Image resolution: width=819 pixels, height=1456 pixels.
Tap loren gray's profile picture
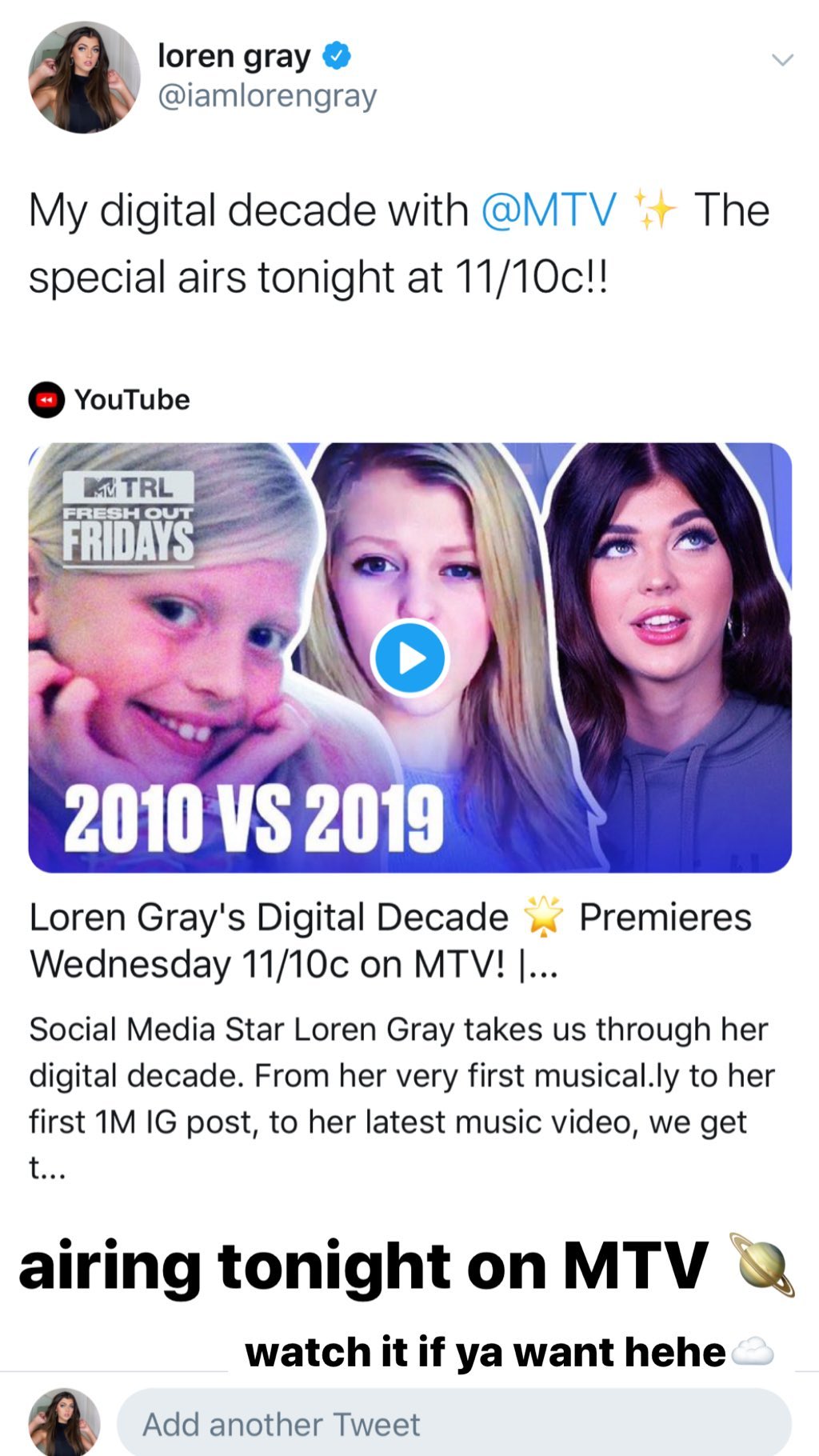click(x=84, y=78)
